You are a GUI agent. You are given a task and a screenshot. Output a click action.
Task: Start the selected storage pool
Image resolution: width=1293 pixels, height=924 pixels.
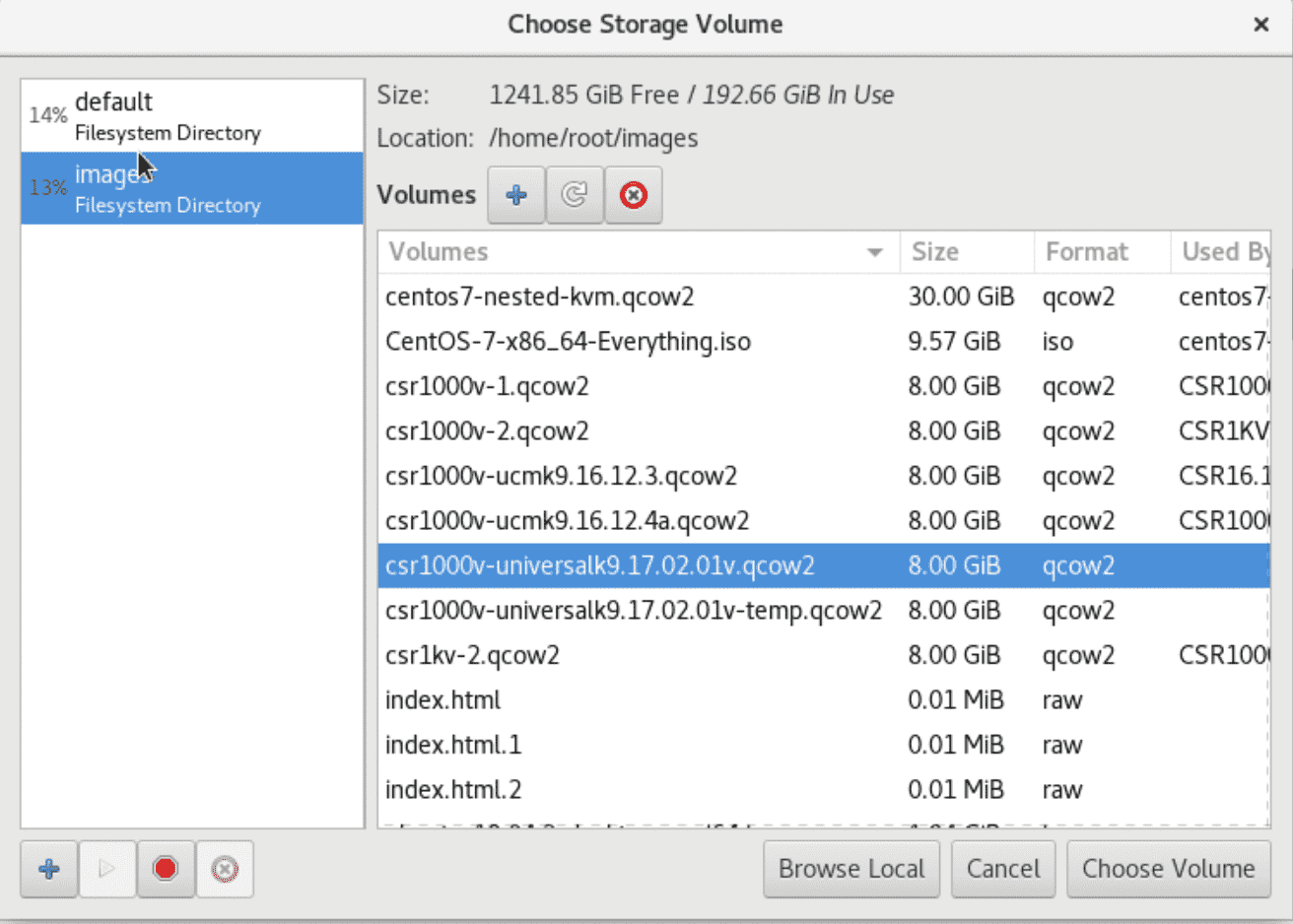pyautogui.click(x=107, y=869)
